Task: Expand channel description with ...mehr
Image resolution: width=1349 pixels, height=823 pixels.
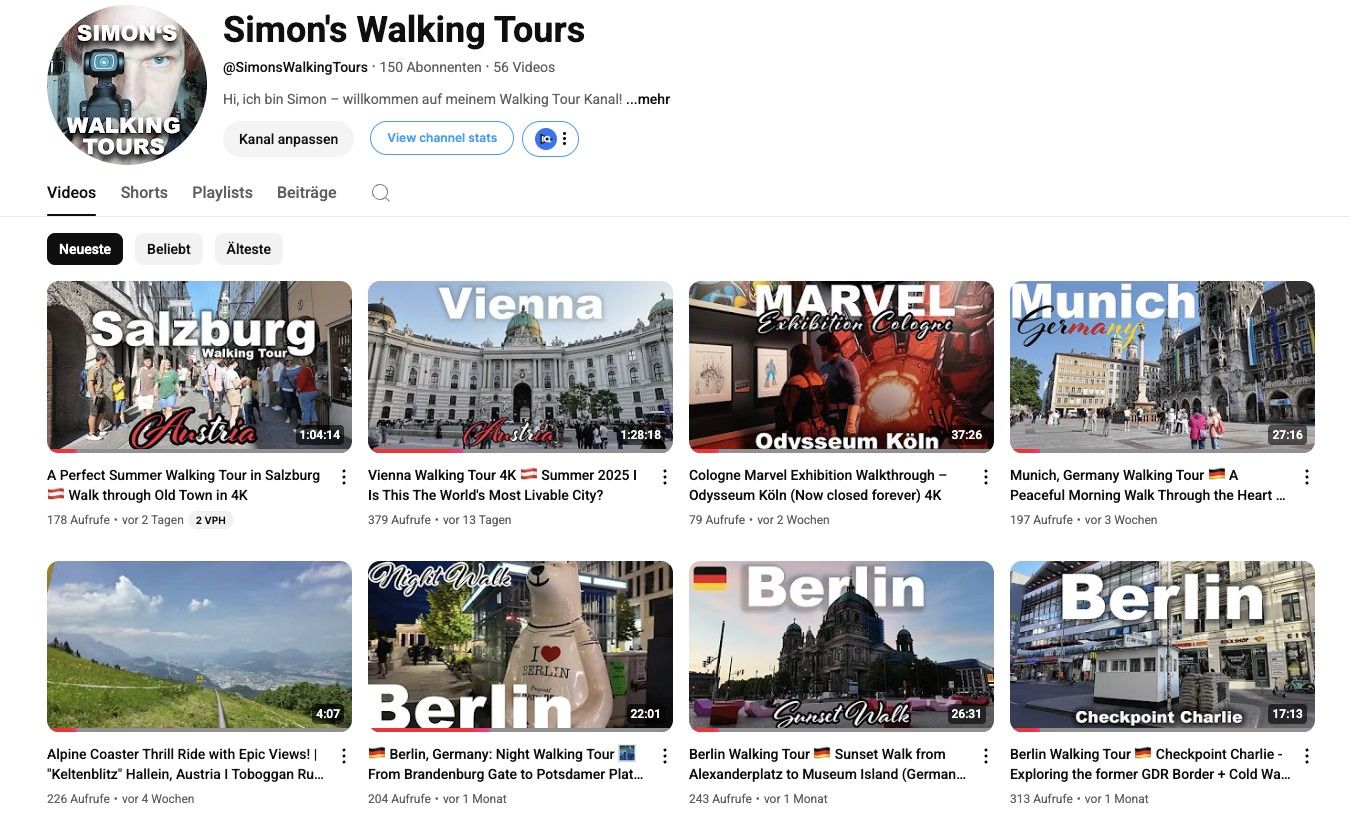Action: pyautogui.click(x=648, y=99)
